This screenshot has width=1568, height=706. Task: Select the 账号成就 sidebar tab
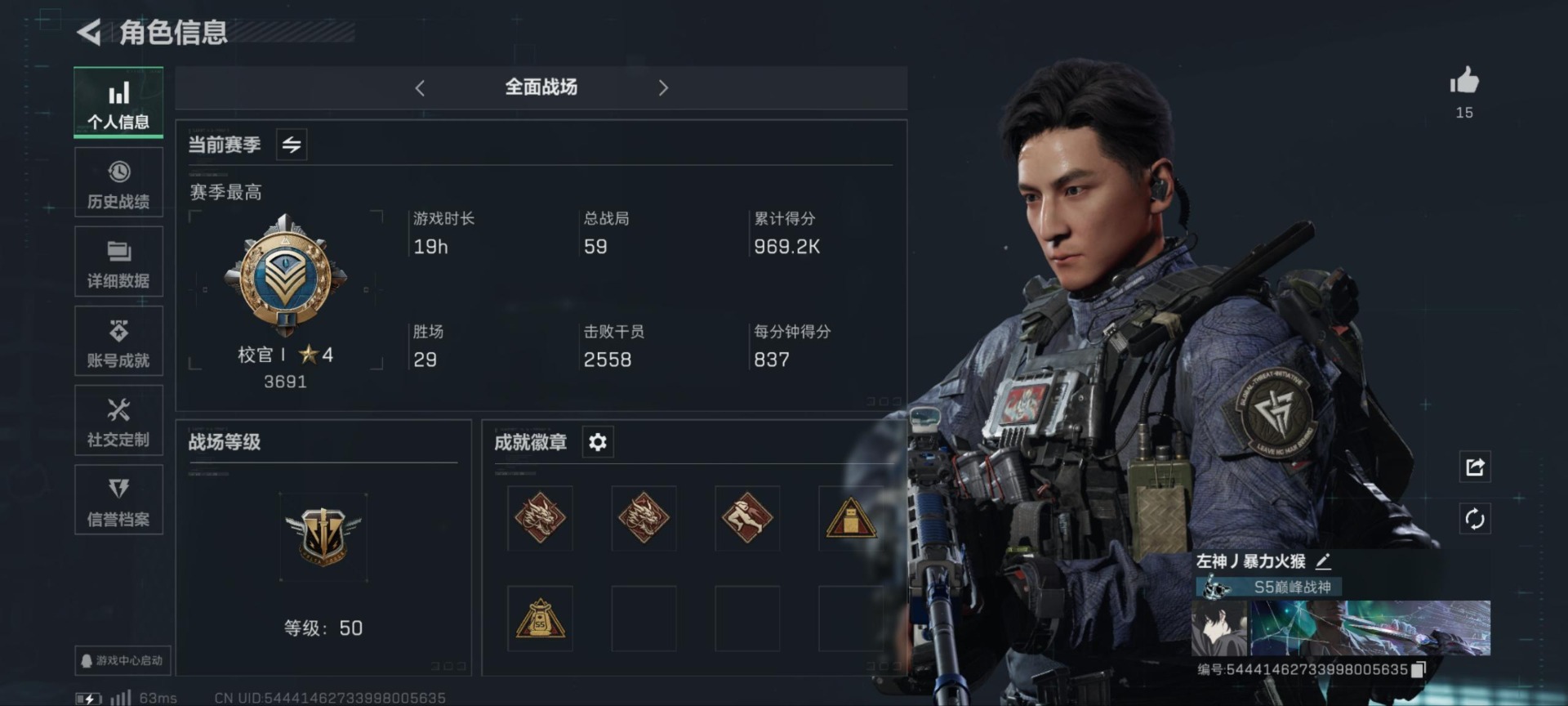pos(118,342)
